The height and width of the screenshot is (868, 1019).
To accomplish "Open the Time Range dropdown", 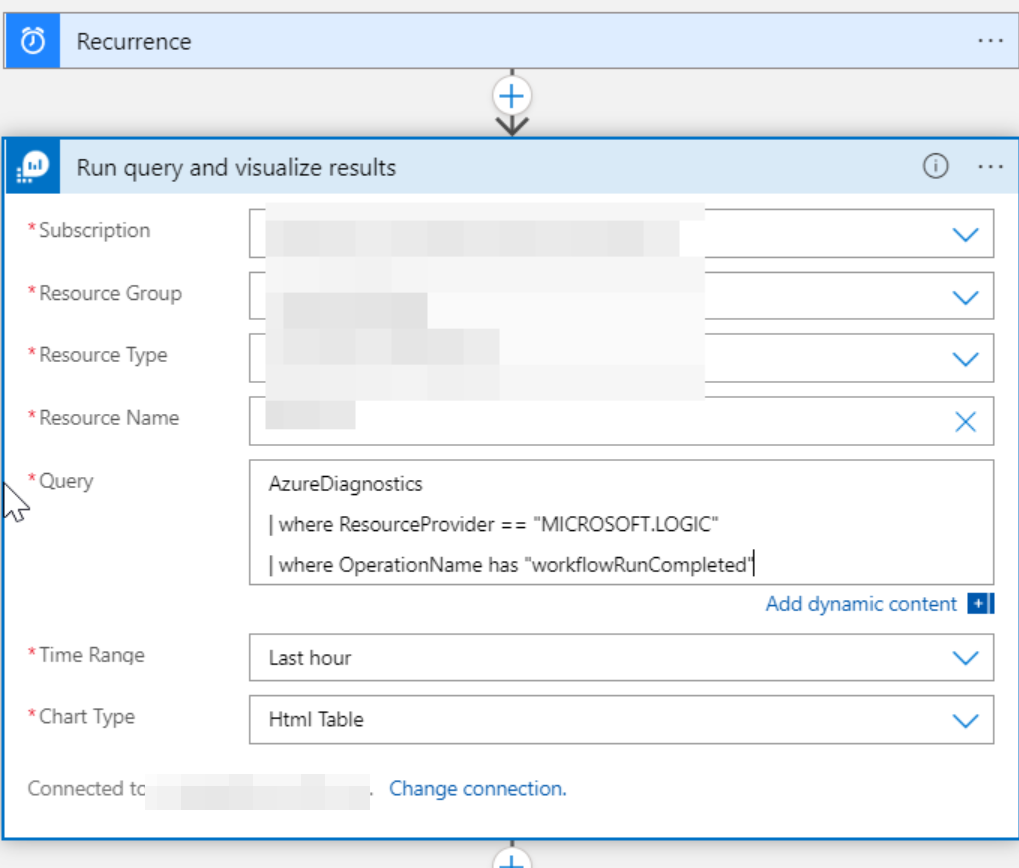I will 965,658.
